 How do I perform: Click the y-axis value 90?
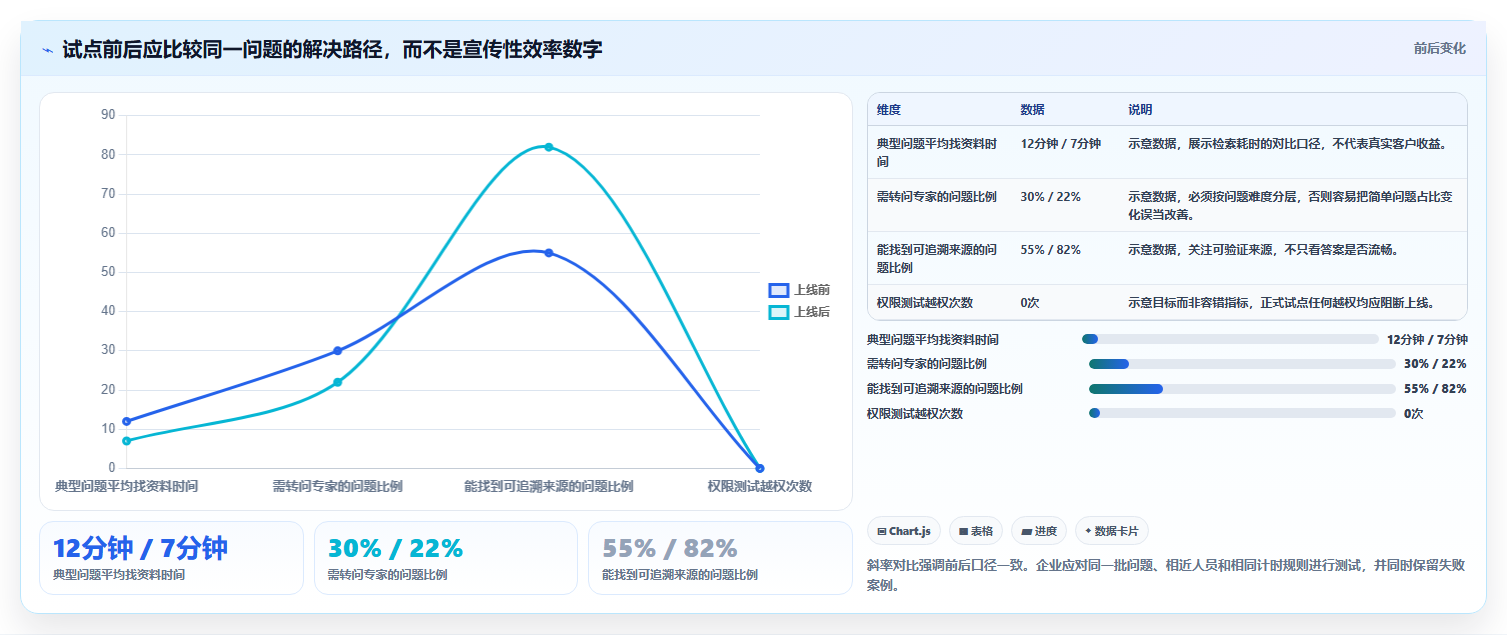pyautogui.click(x=108, y=115)
